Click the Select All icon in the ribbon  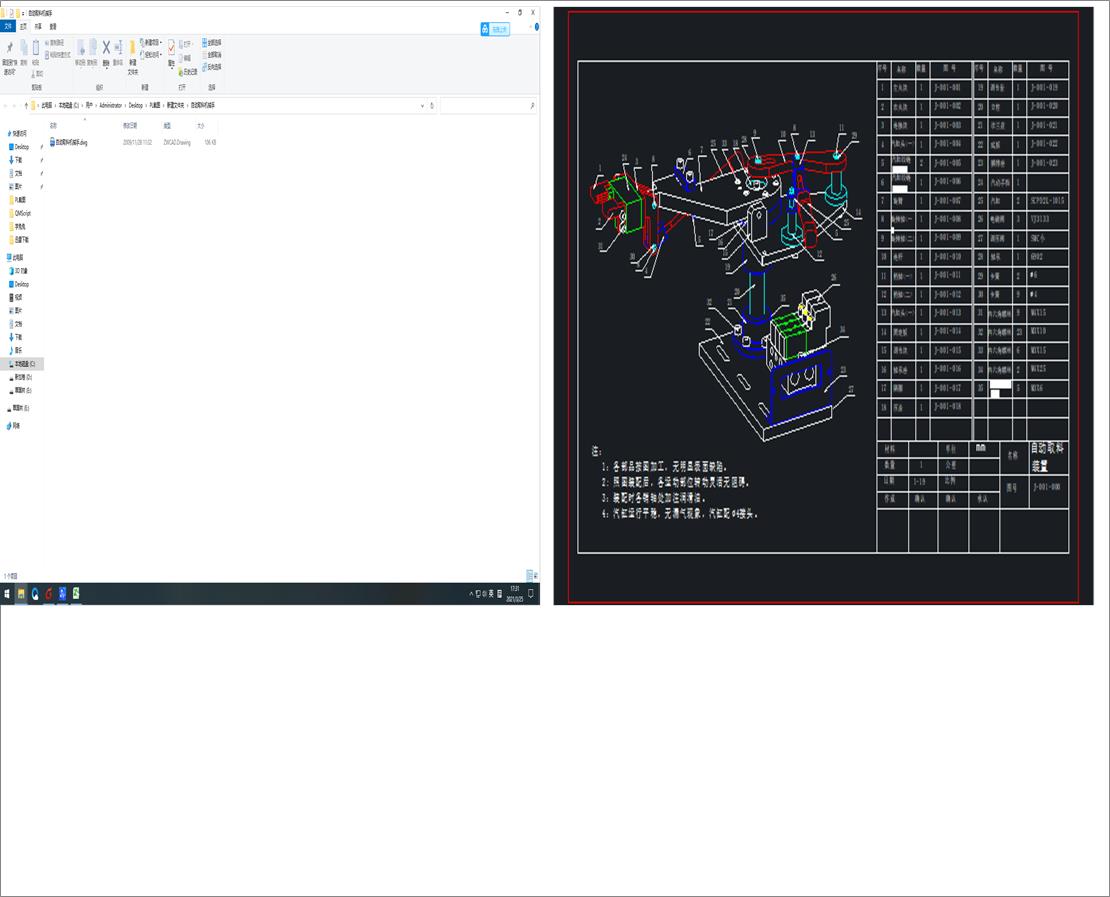pyautogui.click(x=212, y=43)
